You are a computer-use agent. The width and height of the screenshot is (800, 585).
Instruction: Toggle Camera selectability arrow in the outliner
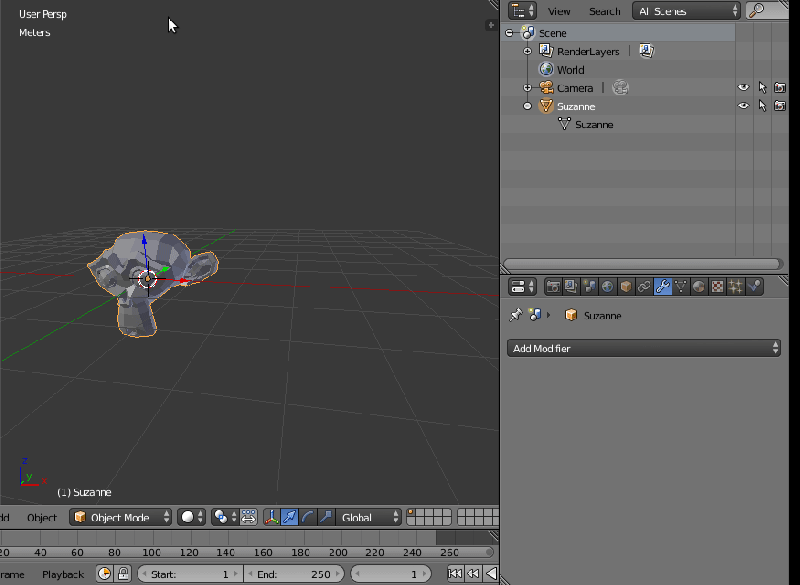(x=762, y=88)
